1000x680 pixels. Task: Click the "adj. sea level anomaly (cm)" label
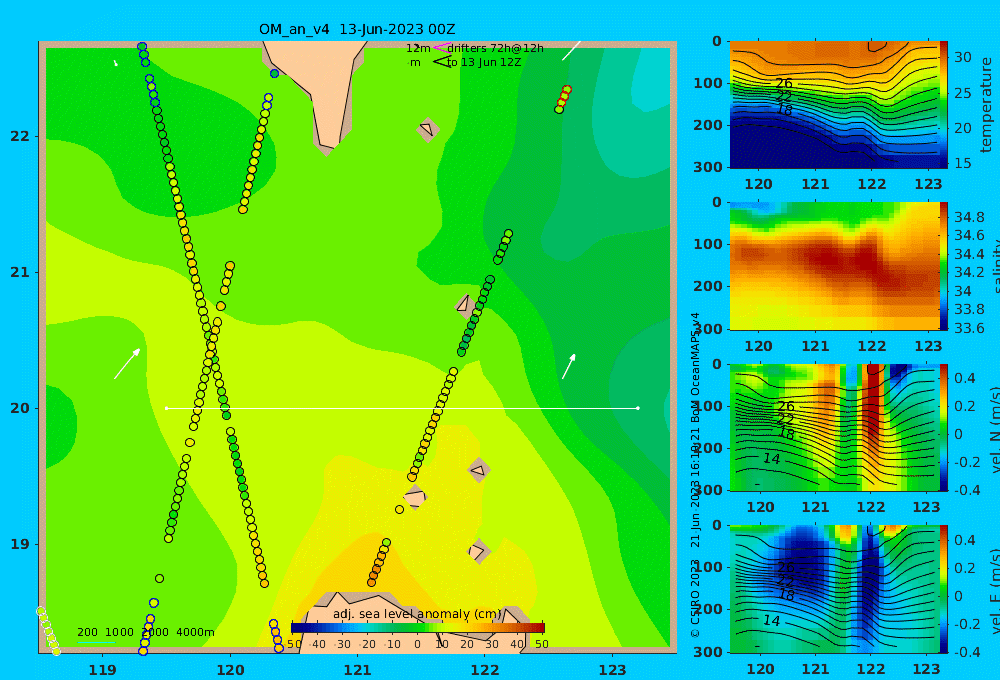pos(417,614)
